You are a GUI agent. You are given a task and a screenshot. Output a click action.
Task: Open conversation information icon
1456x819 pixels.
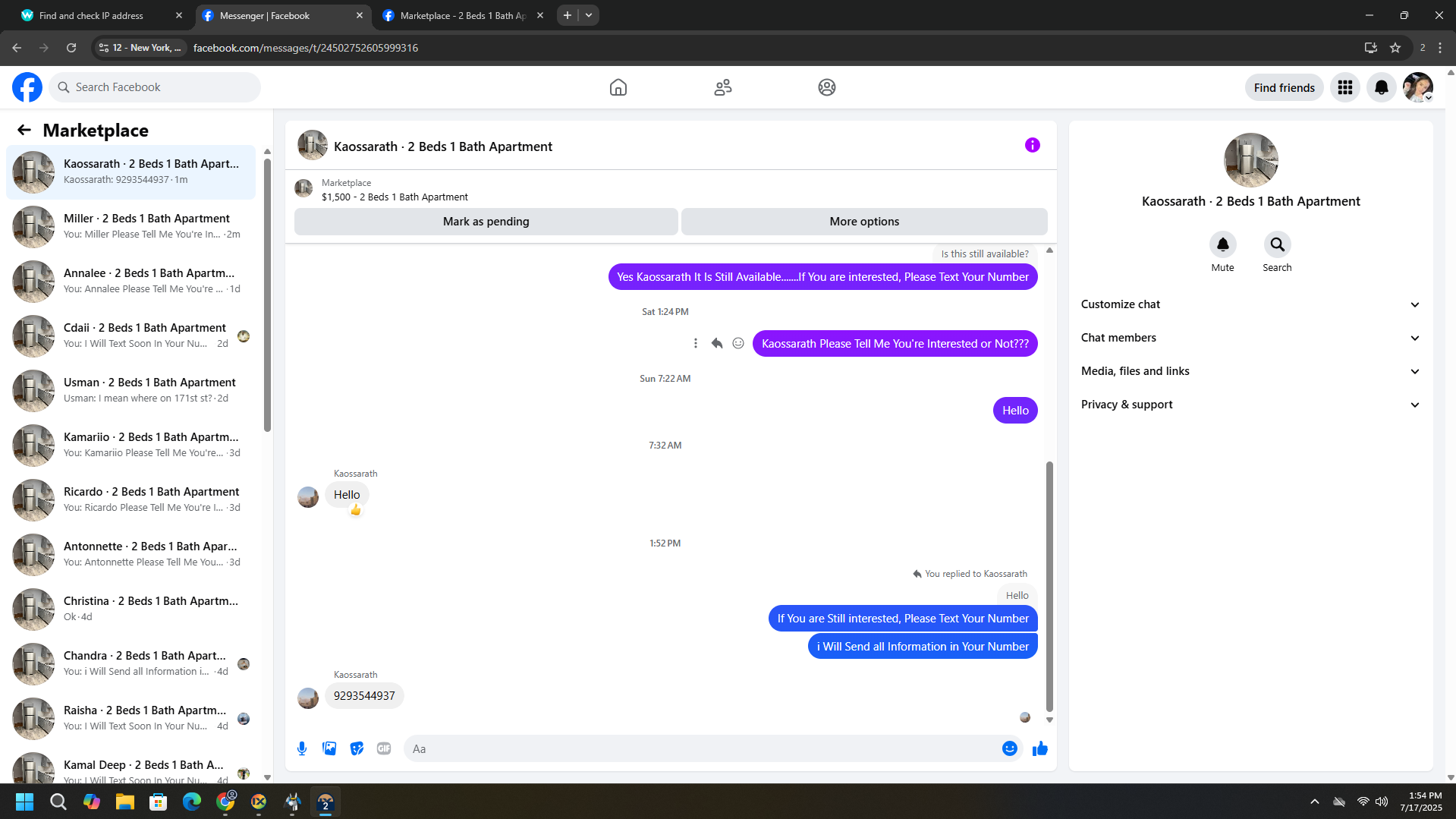click(x=1033, y=145)
